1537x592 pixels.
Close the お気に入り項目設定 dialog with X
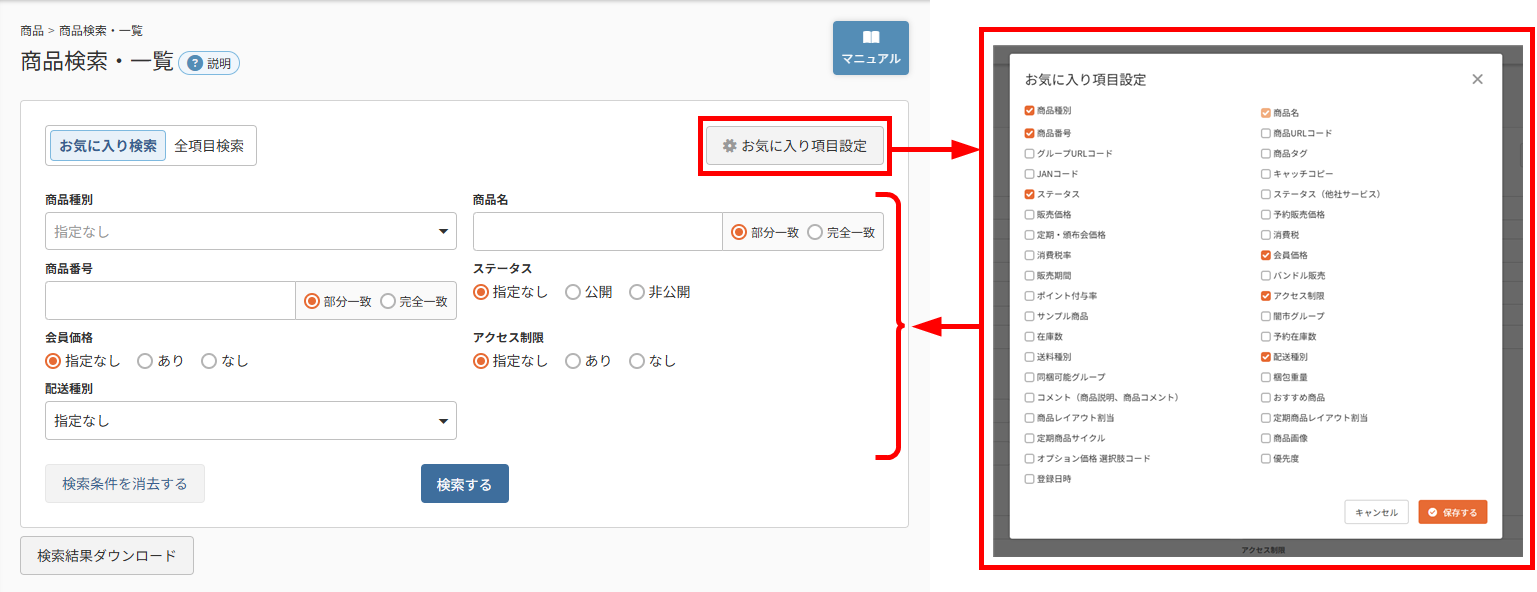(x=1477, y=79)
